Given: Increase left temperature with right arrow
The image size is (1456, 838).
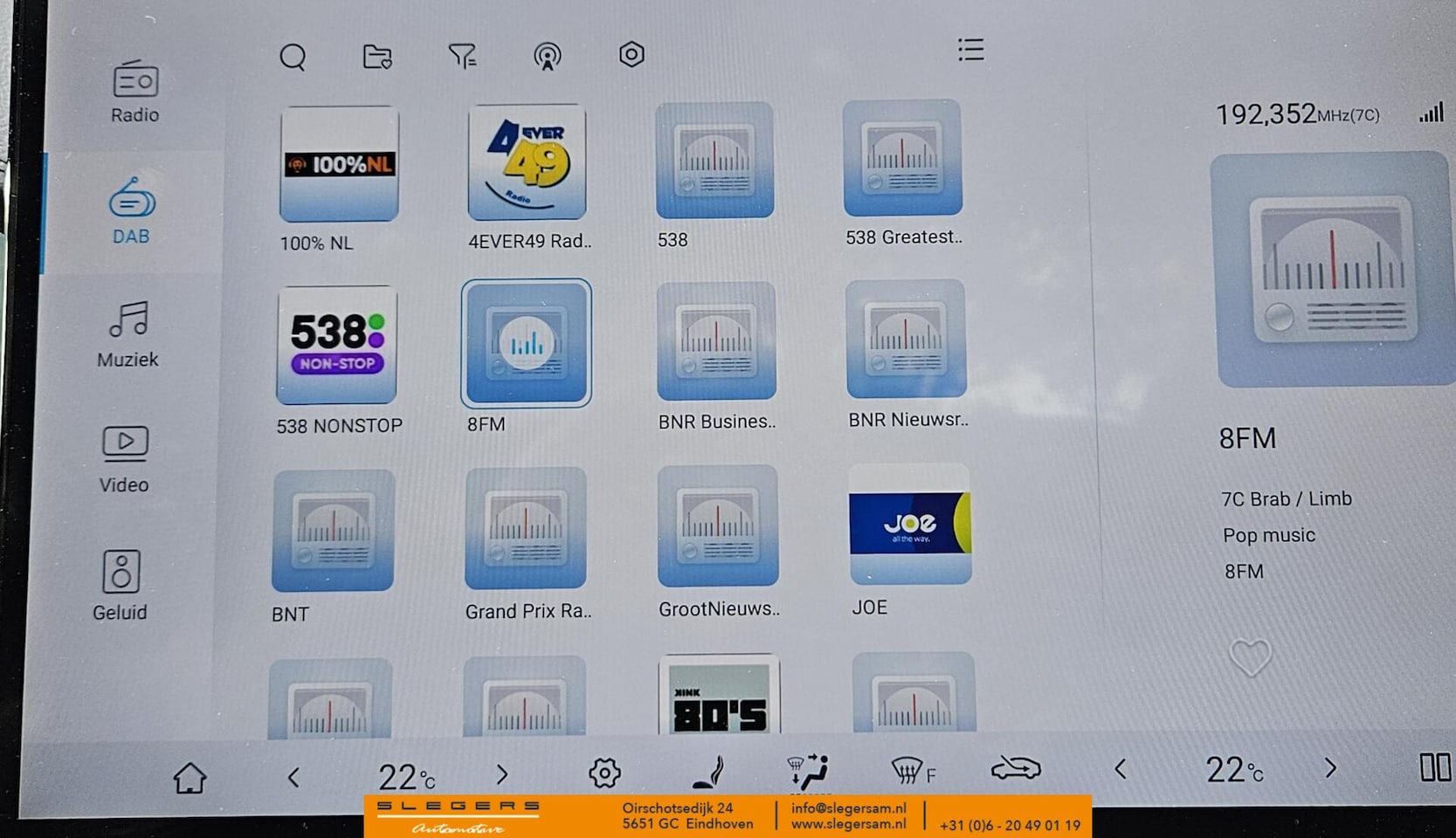Looking at the screenshot, I should pyautogui.click(x=501, y=774).
